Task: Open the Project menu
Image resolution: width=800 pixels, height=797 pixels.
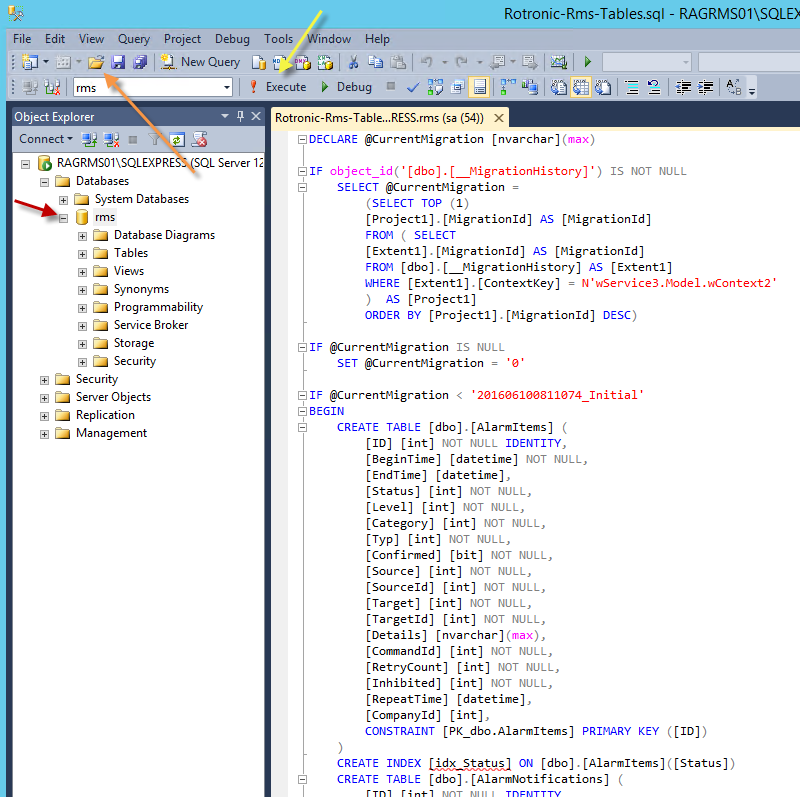Action: (x=182, y=39)
